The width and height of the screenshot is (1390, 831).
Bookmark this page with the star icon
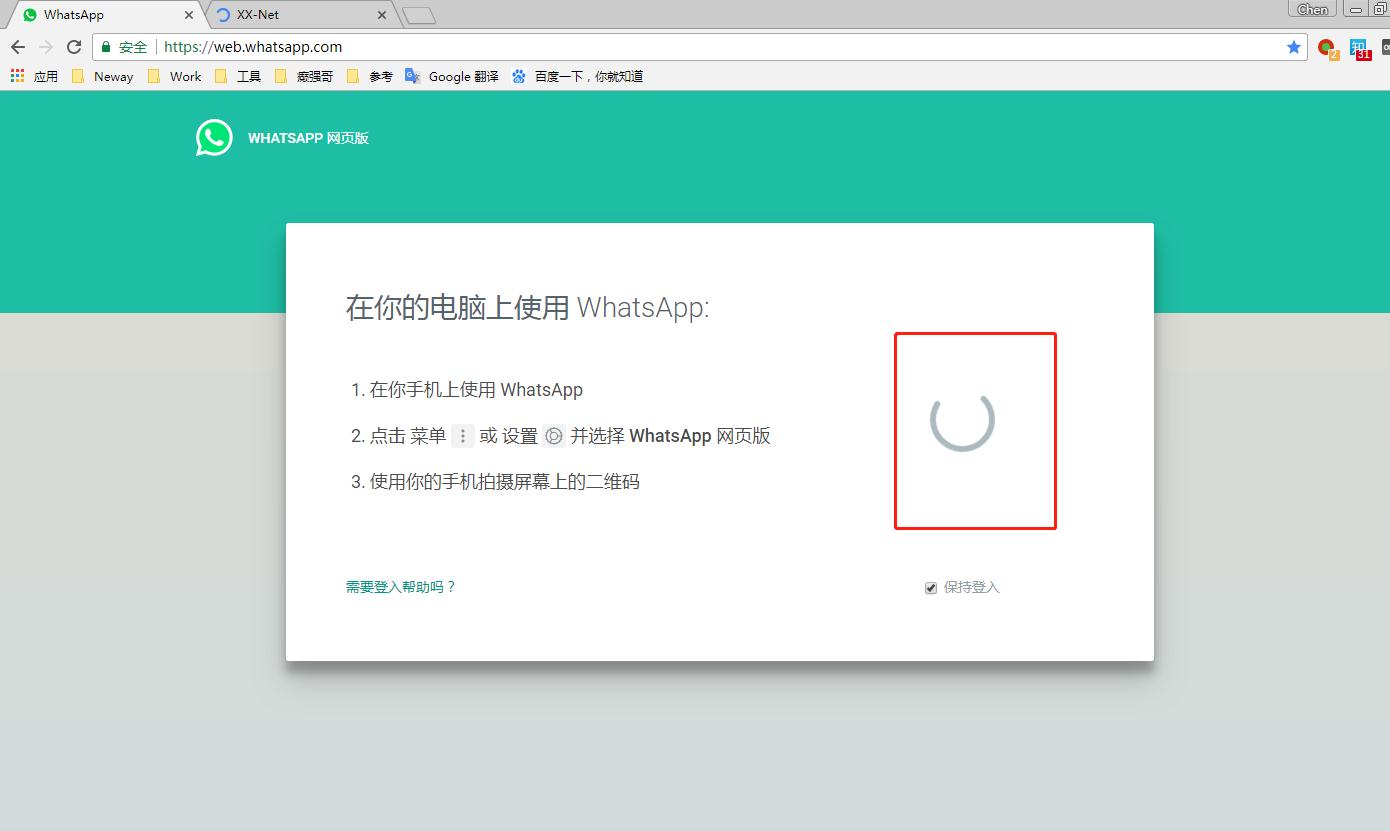pyautogui.click(x=1294, y=46)
